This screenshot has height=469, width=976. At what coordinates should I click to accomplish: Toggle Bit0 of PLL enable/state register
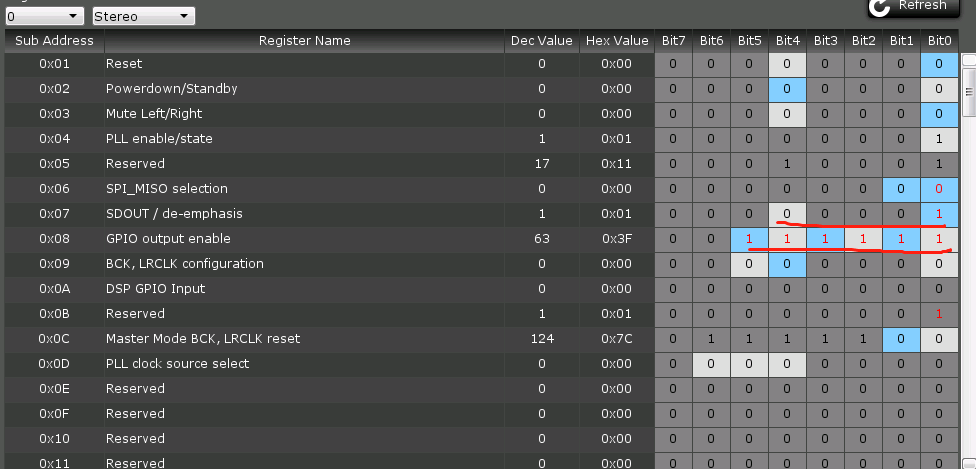(x=939, y=139)
